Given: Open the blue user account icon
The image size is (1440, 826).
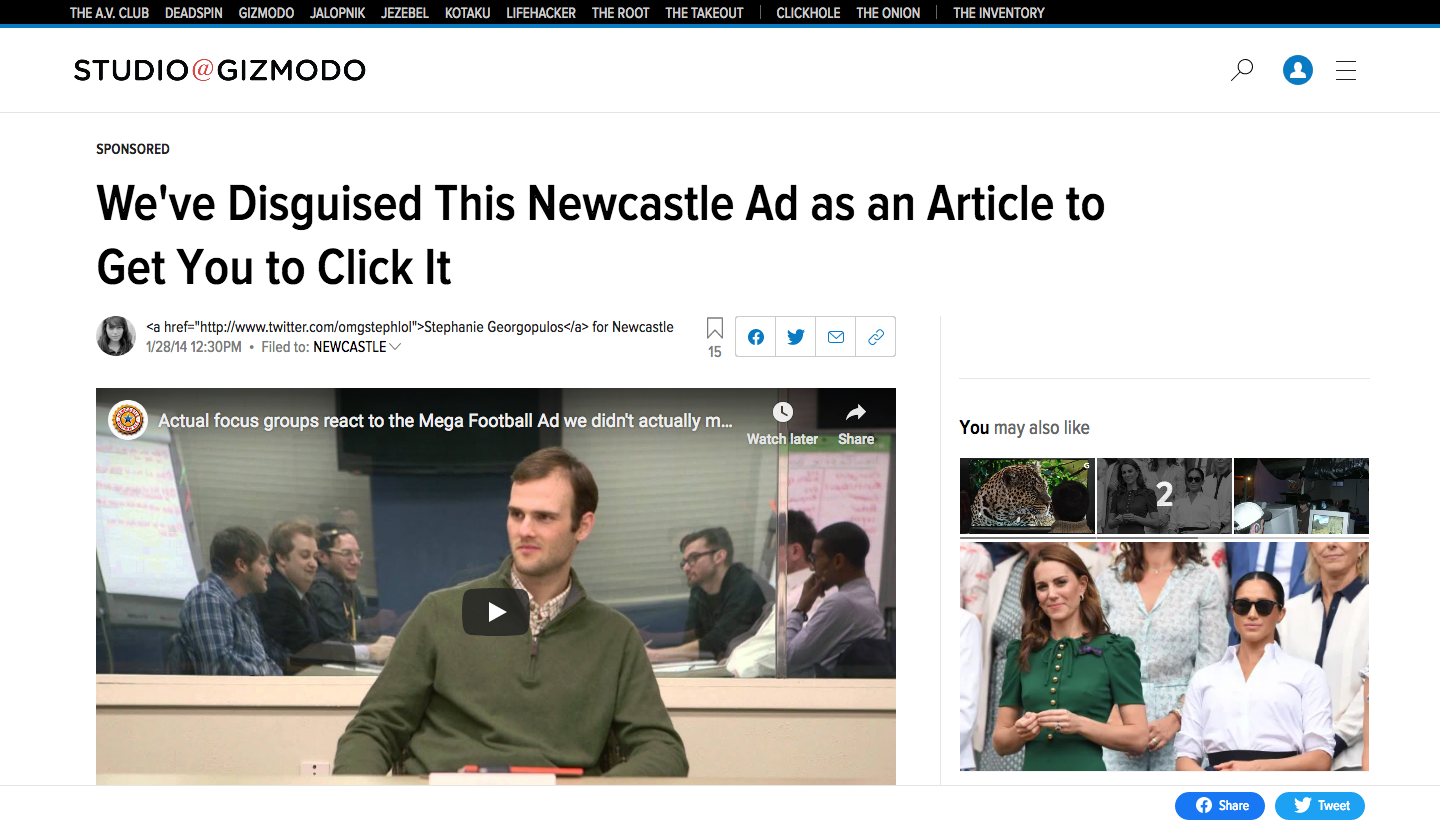Looking at the screenshot, I should (x=1298, y=70).
